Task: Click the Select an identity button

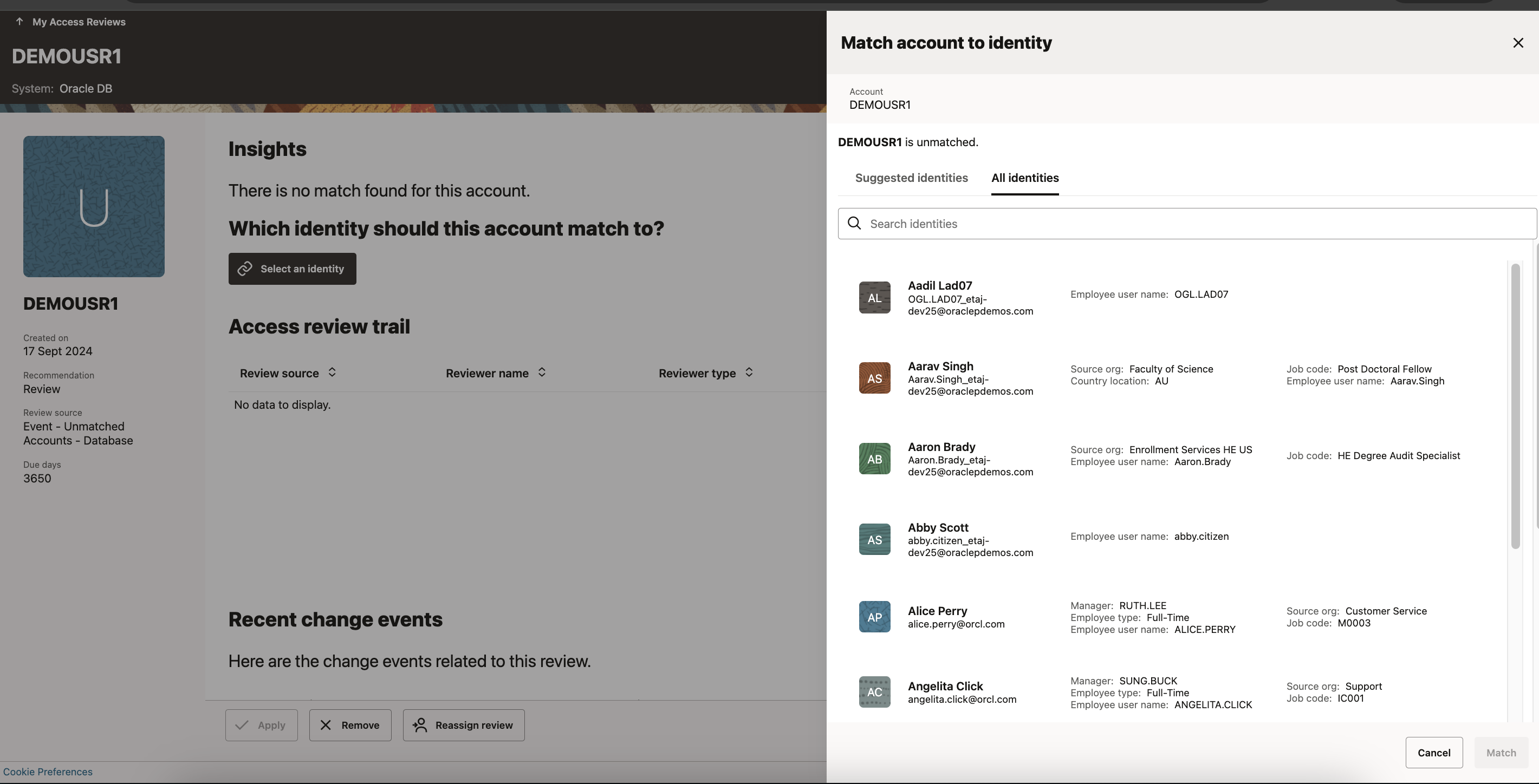Action: [x=292, y=269]
